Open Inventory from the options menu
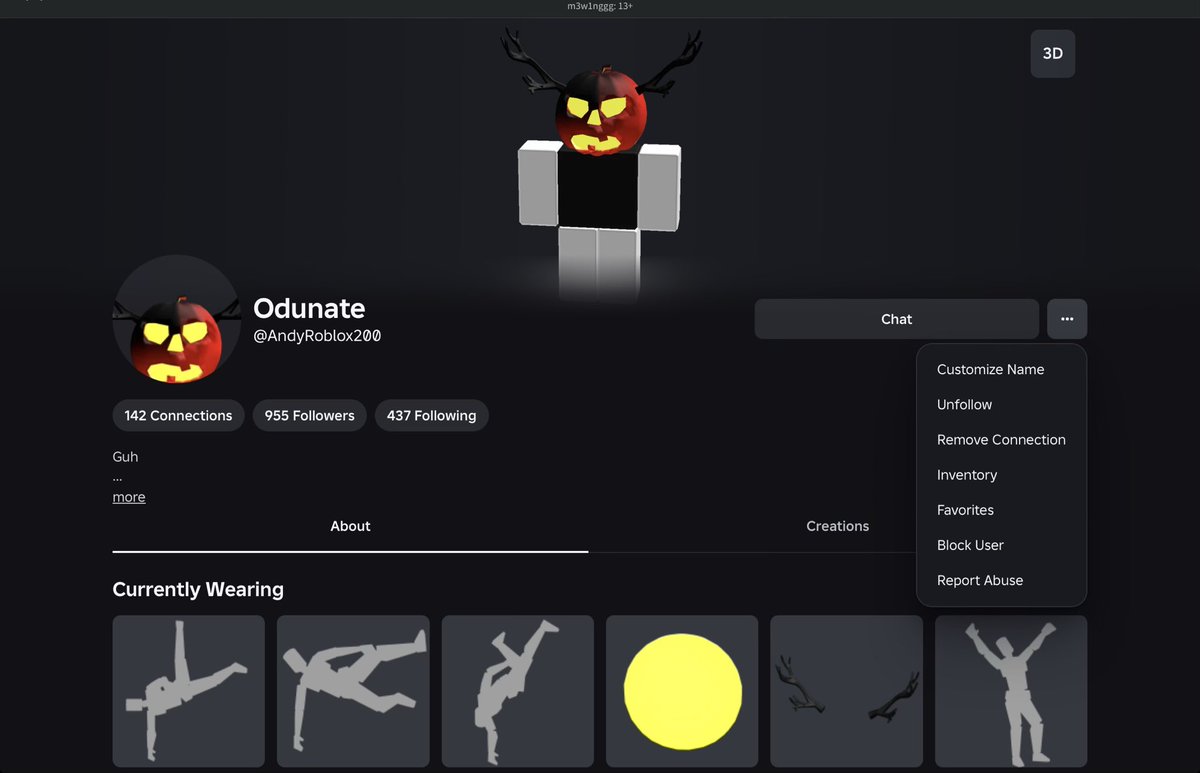 click(967, 475)
